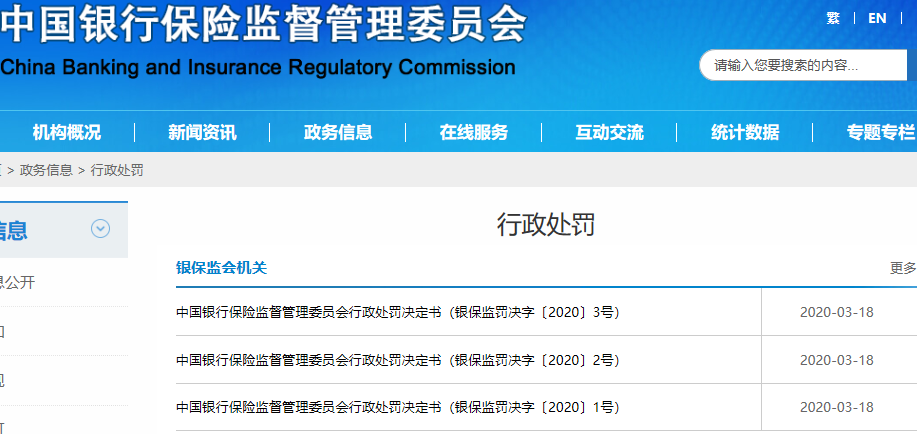
Task: Click the date beside decision 2号
Action: pos(836,360)
